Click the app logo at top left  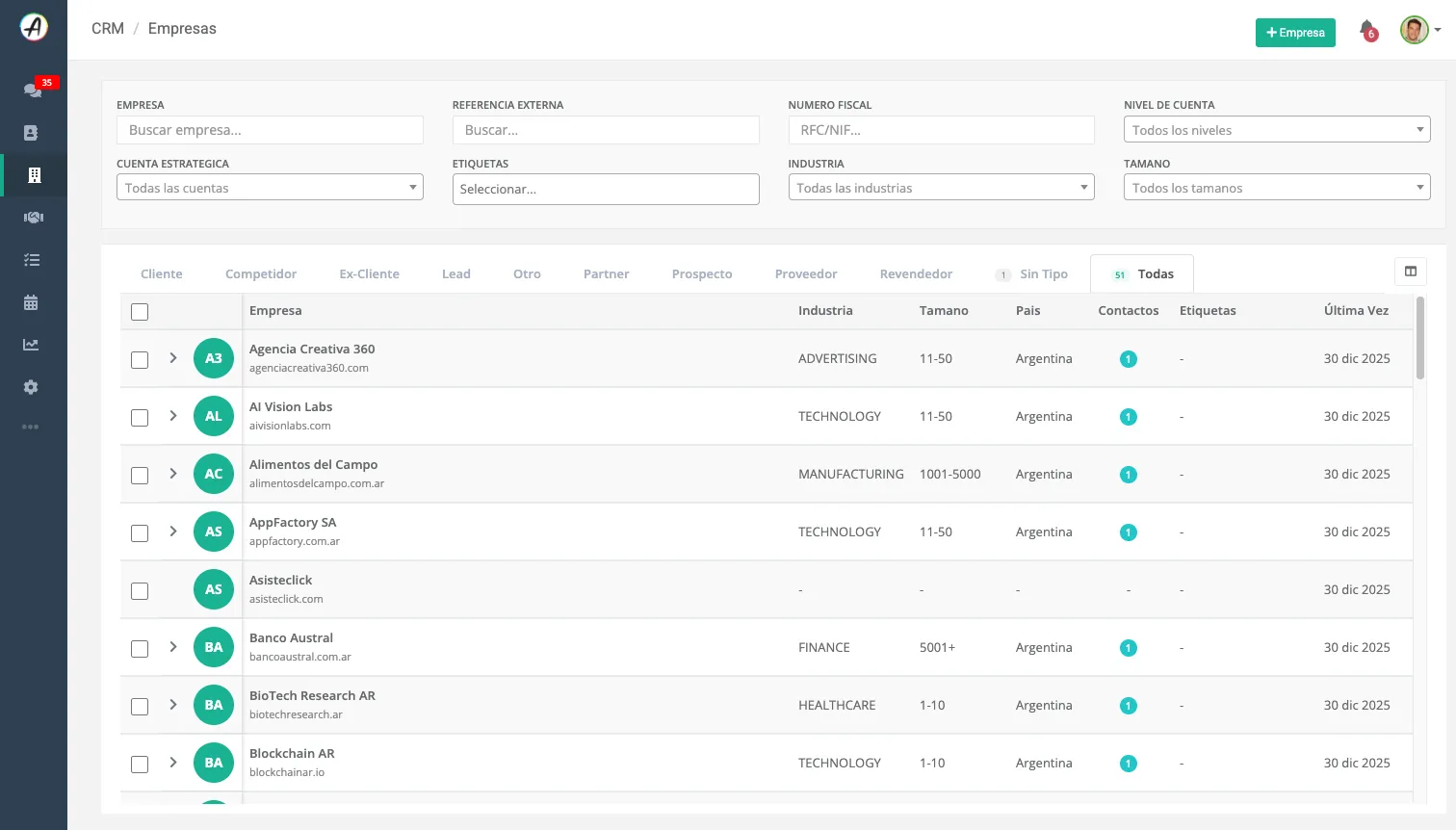coord(34,27)
